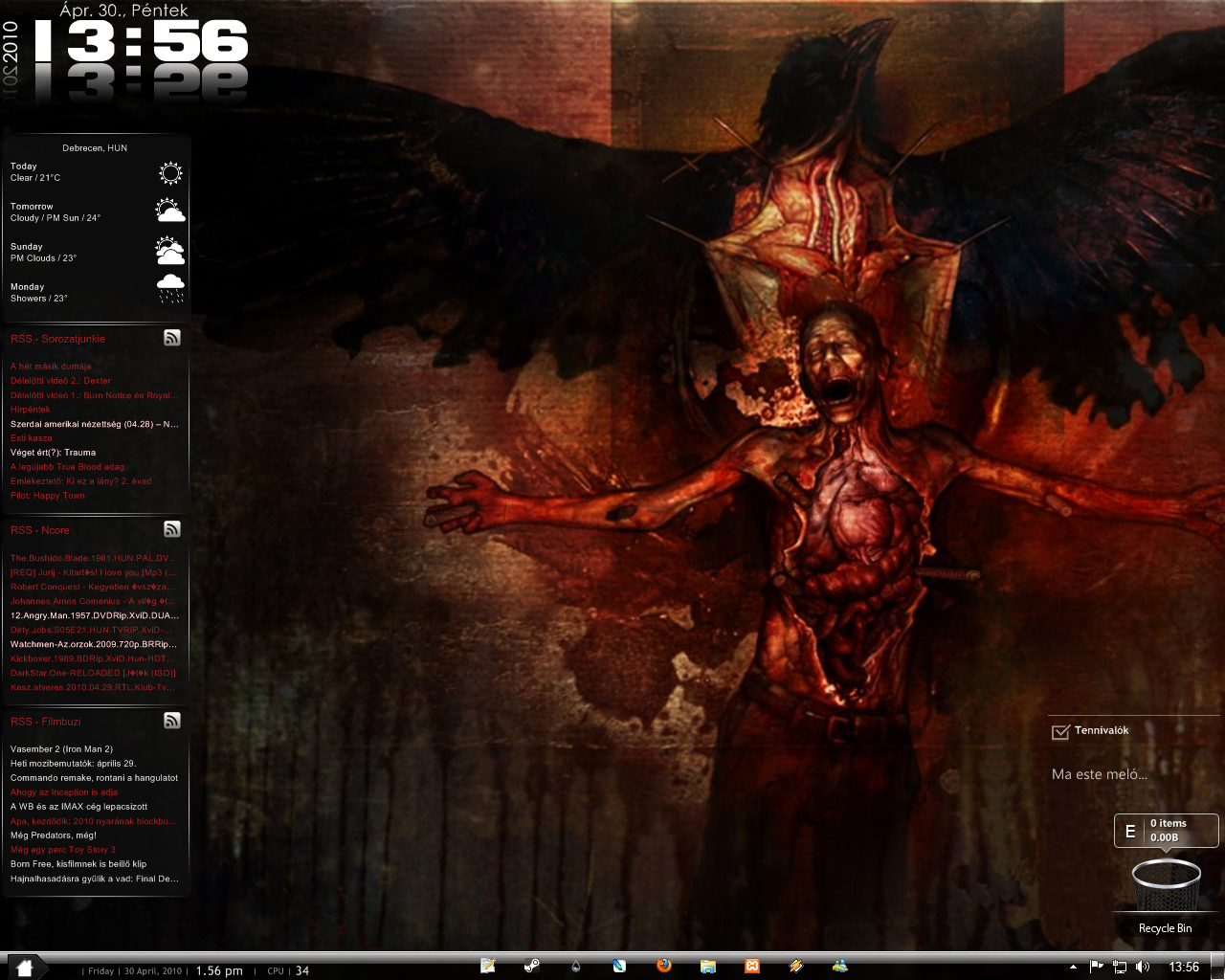This screenshot has height=980, width=1225.
Task: Click Sunday's PM Clouds weather icon
Action: 170,251
